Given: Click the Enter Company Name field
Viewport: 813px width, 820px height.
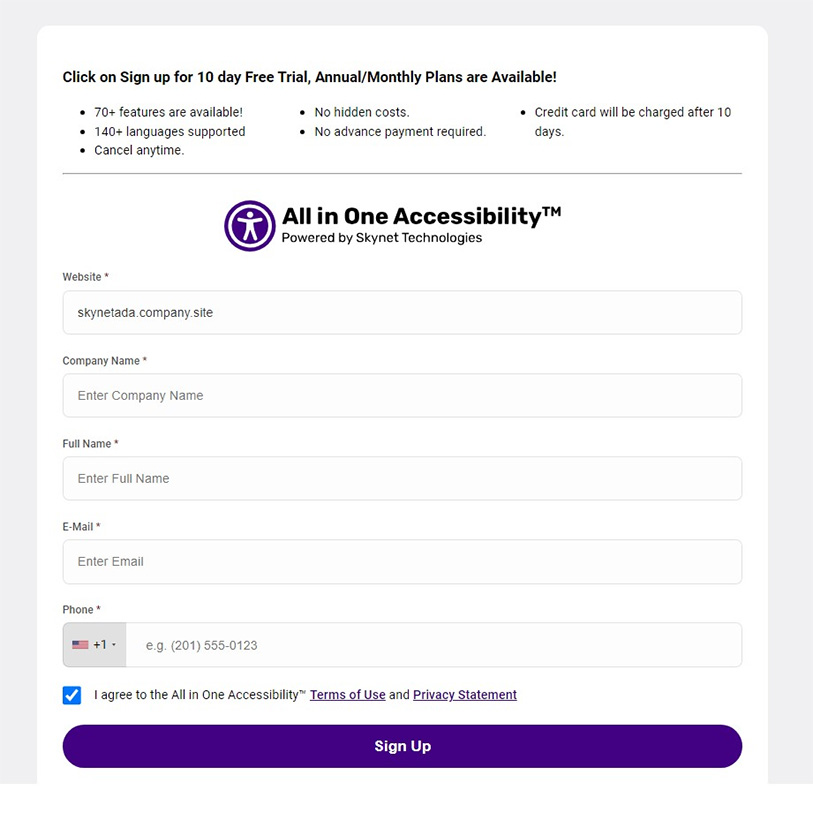Looking at the screenshot, I should 400,395.
